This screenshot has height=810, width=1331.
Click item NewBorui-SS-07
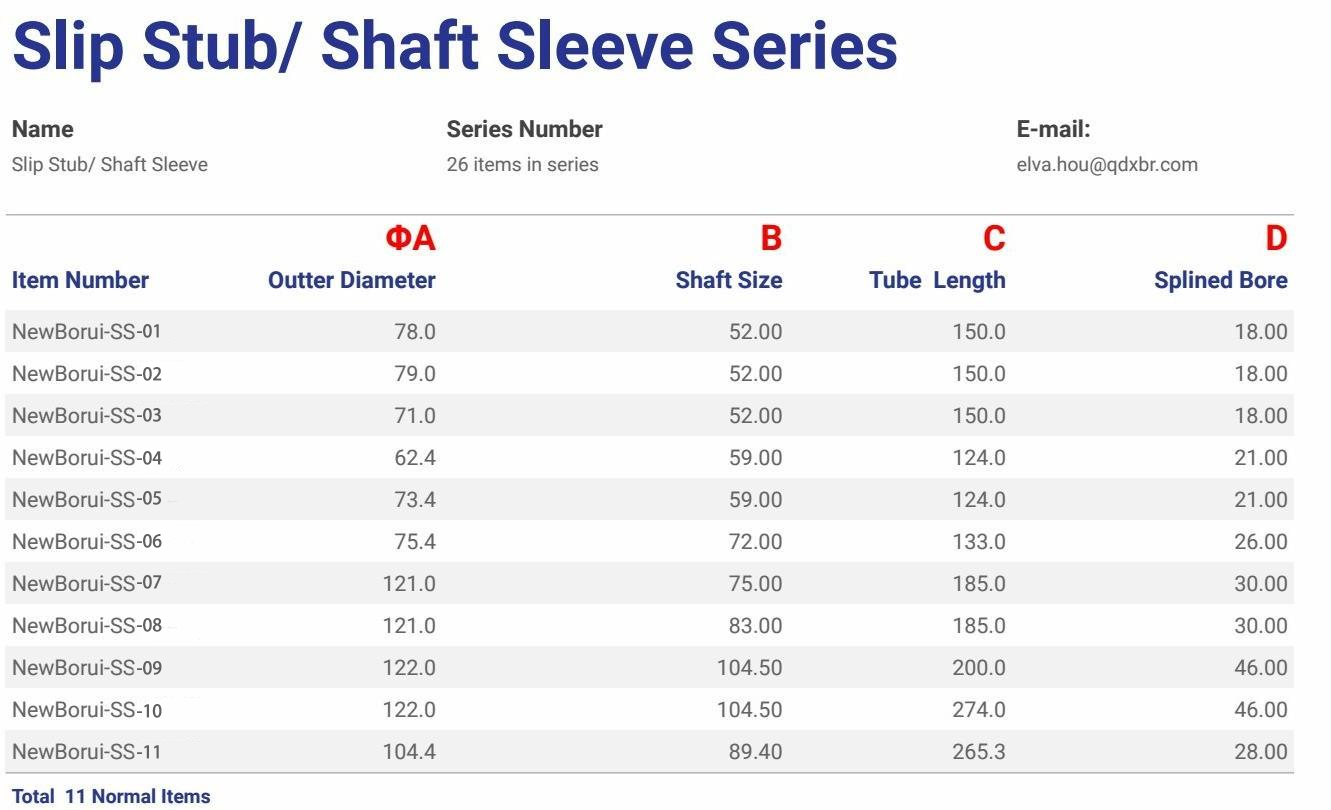pos(87,584)
